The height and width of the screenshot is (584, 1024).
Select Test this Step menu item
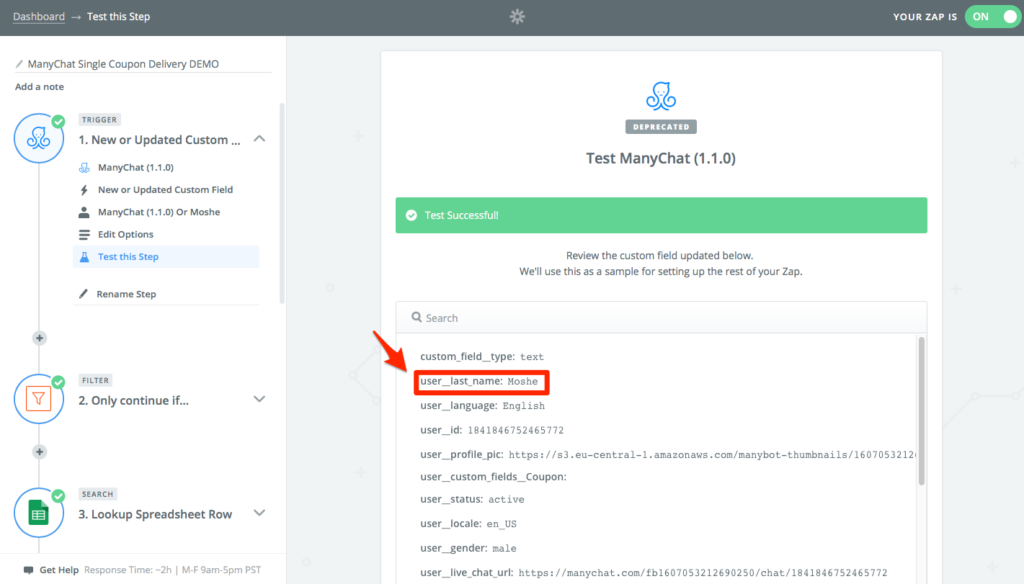[166, 257]
